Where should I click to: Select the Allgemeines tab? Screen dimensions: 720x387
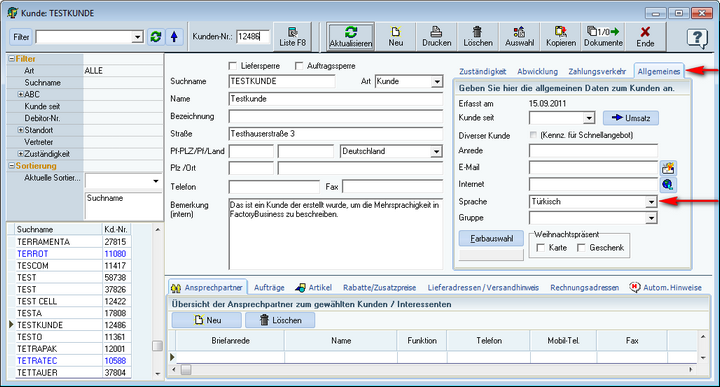tap(659, 72)
